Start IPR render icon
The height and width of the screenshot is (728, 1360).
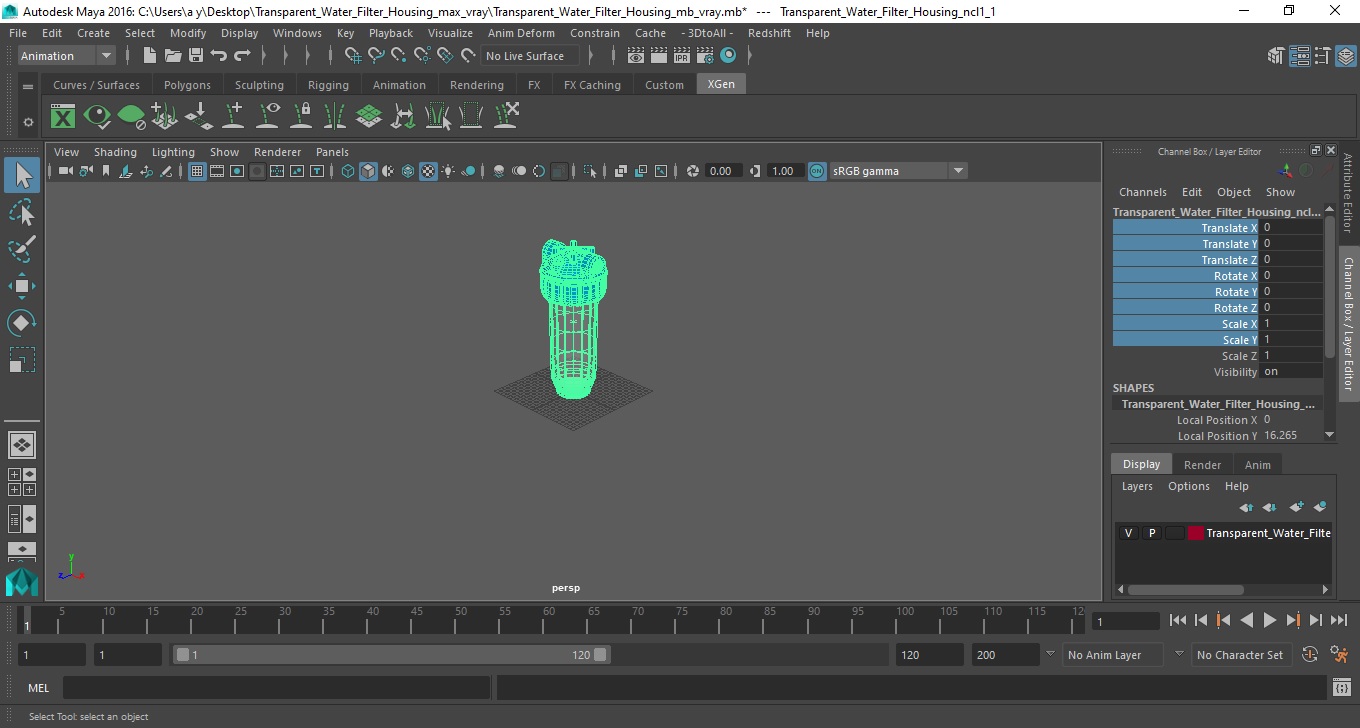[x=682, y=56]
